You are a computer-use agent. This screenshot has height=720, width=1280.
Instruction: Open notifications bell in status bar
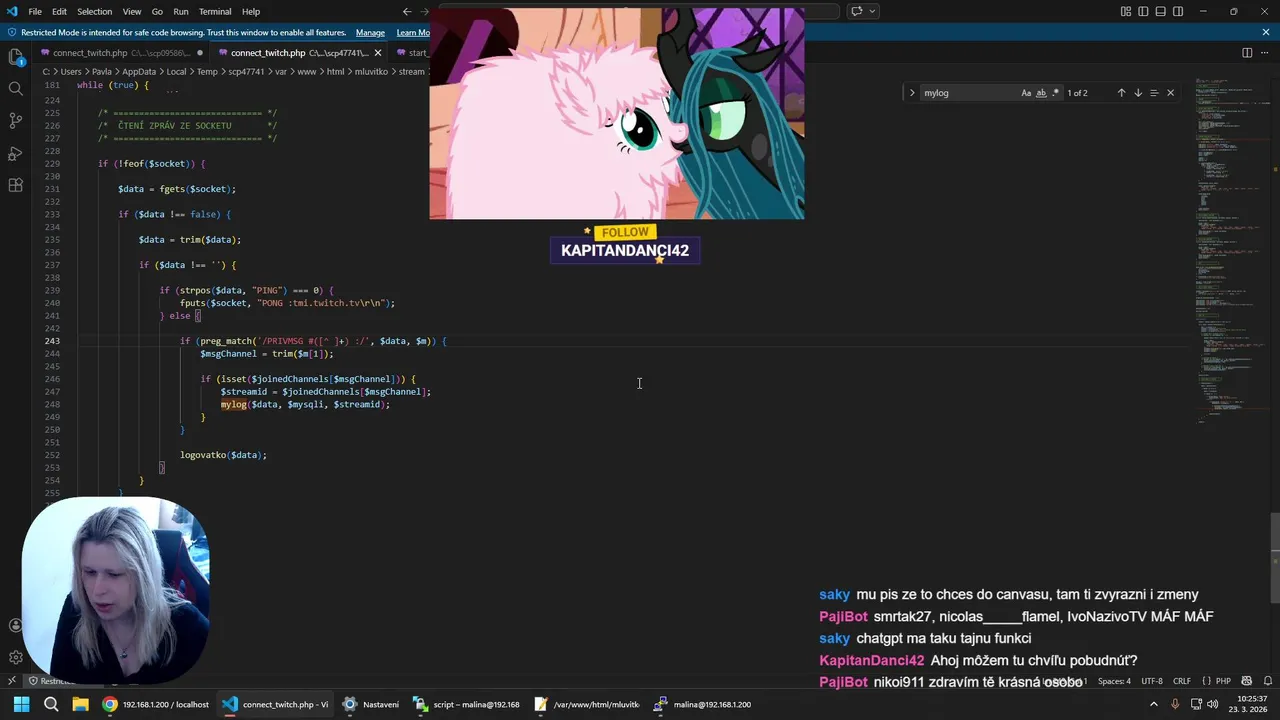point(1266,681)
